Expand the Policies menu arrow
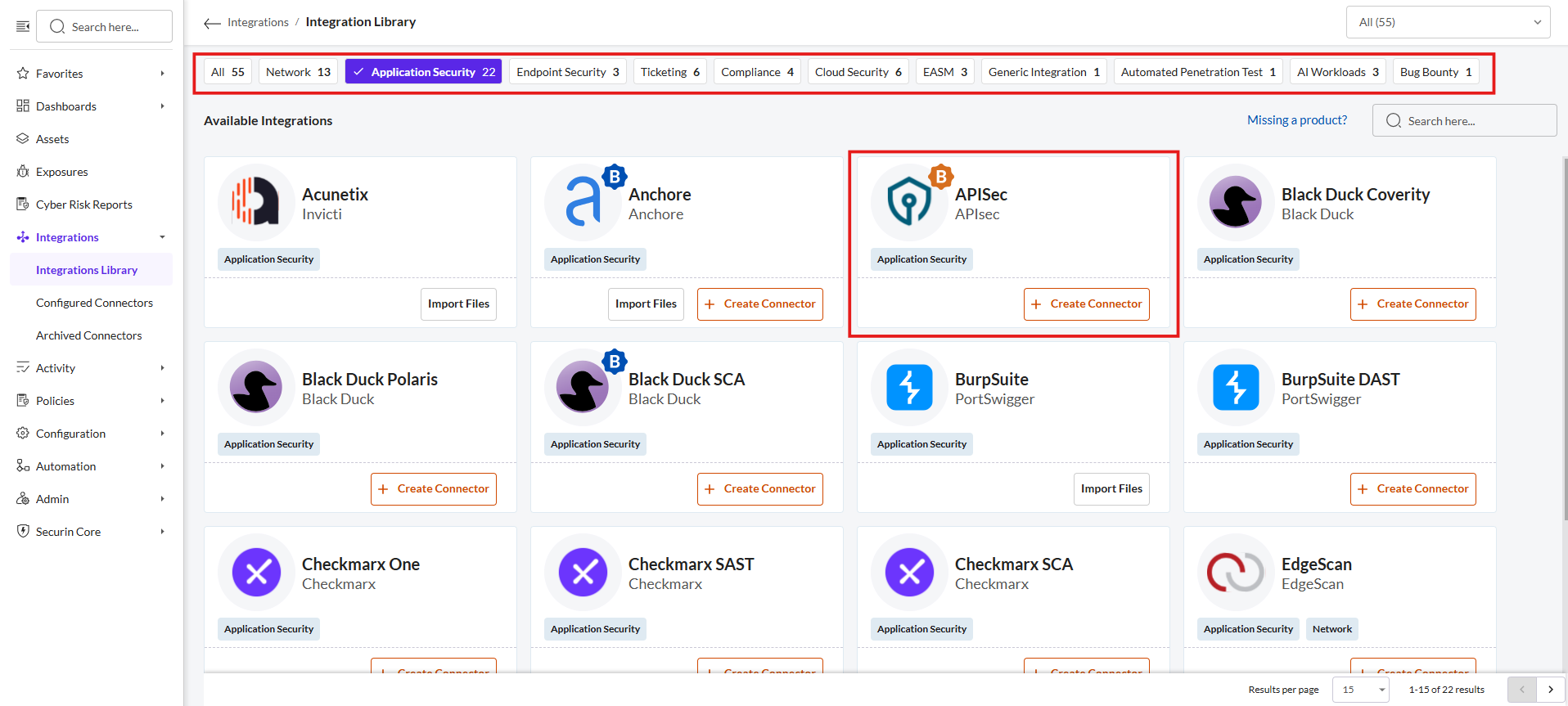The height and width of the screenshot is (706, 1568). (x=162, y=401)
